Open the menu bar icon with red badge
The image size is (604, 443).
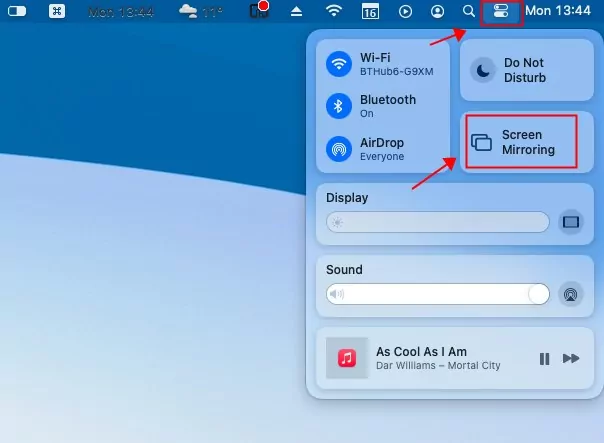pos(259,10)
